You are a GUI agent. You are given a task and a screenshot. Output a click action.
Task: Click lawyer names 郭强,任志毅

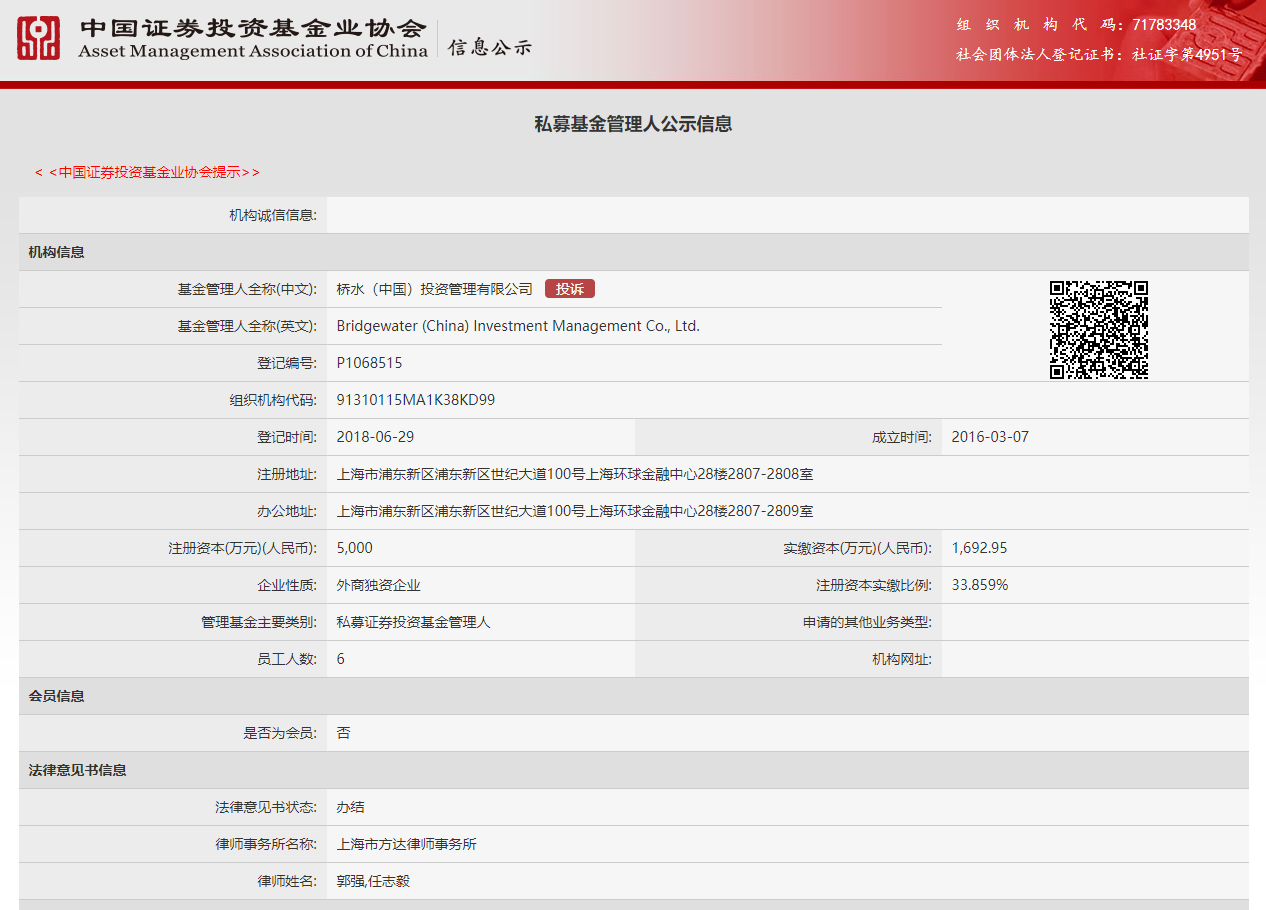[372, 881]
